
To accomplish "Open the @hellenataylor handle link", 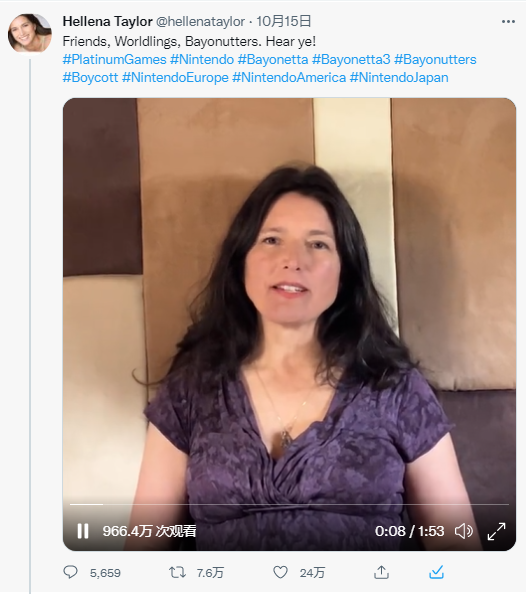I will tap(200, 22).
